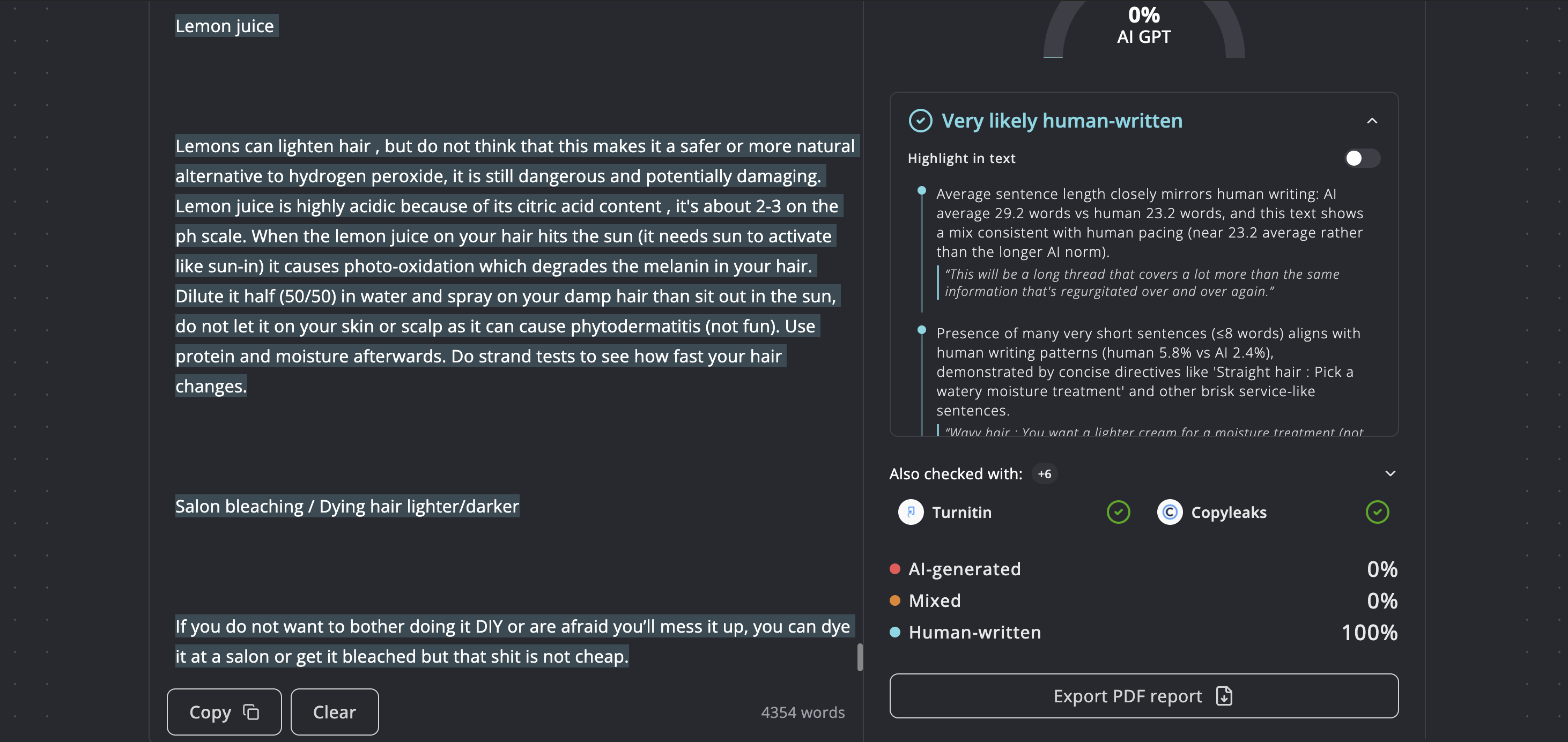Click the copy icon in the Copy button
The width and height of the screenshot is (1568, 742).
point(251,711)
